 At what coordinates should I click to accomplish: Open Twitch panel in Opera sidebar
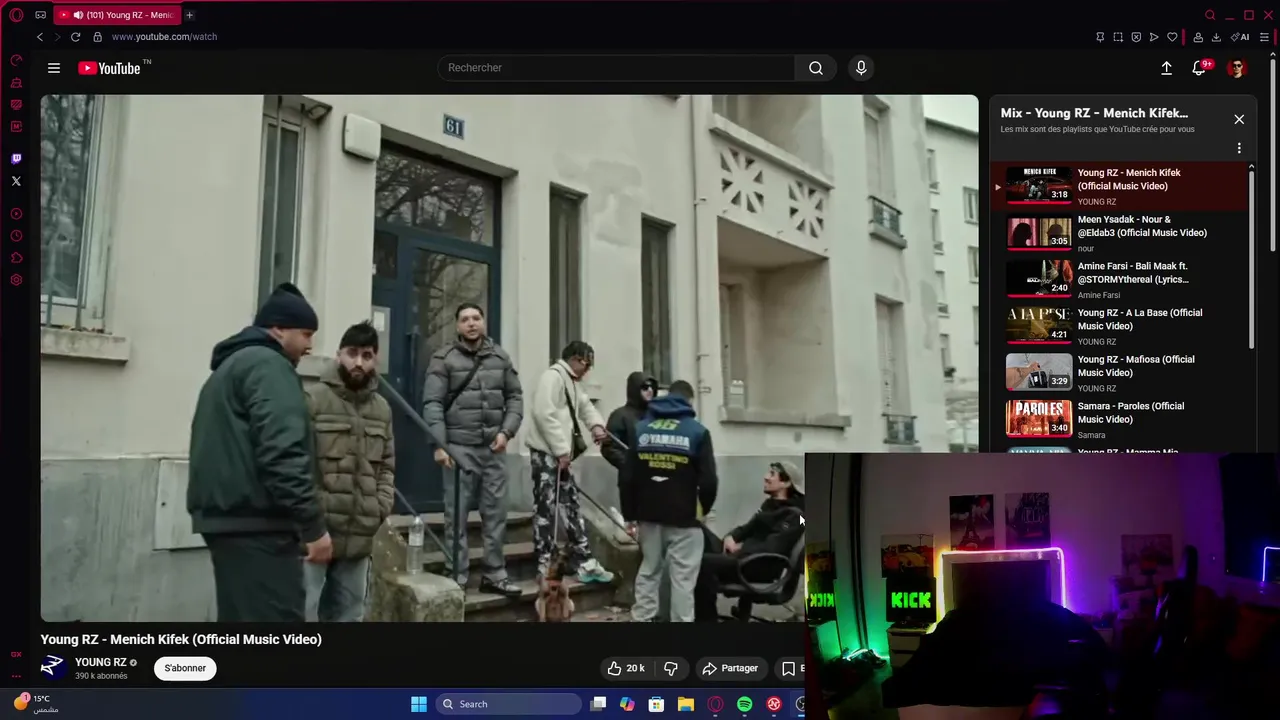(16, 158)
